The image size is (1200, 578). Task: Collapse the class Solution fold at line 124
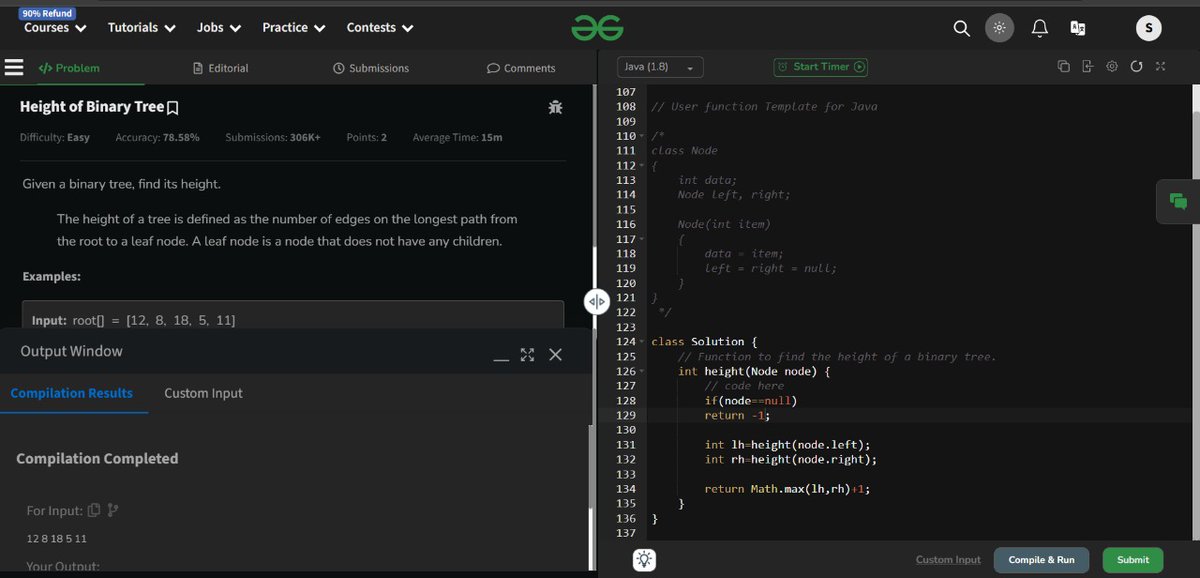pyautogui.click(x=644, y=342)
